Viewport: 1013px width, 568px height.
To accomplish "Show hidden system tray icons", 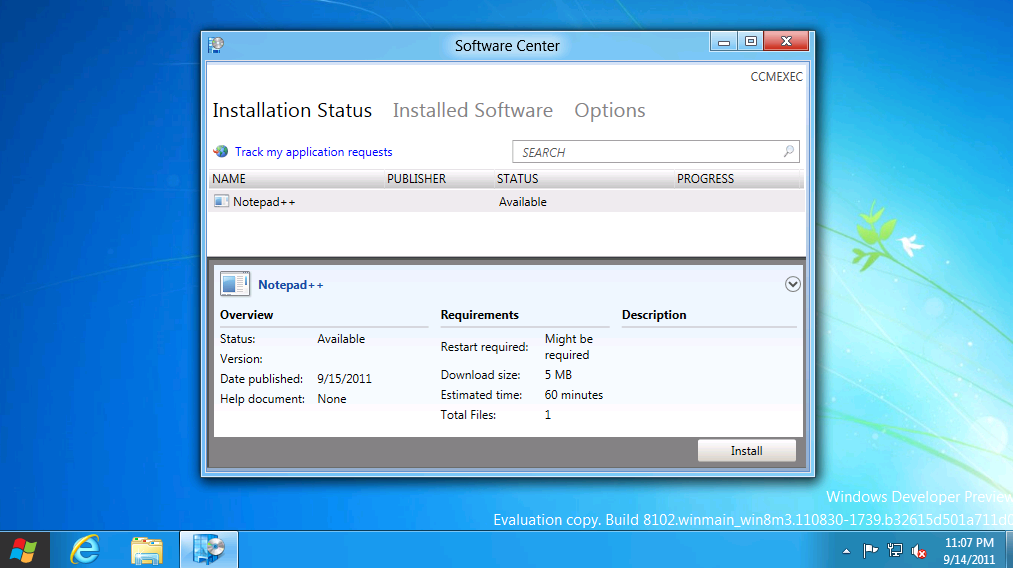I will click(847, 550).
